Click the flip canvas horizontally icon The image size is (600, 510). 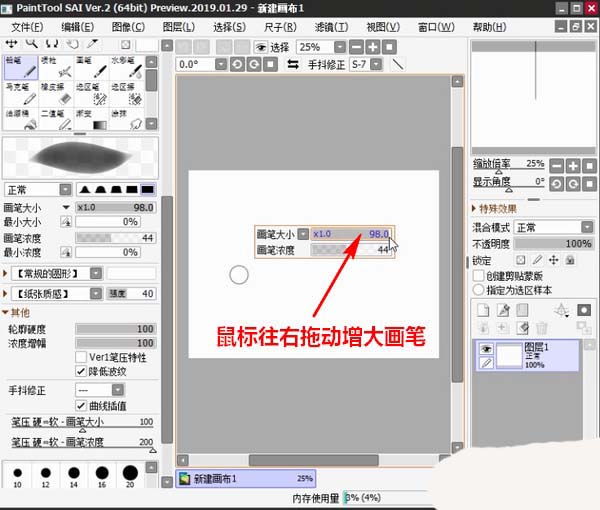pyautogui.click(x=293, y=64)
